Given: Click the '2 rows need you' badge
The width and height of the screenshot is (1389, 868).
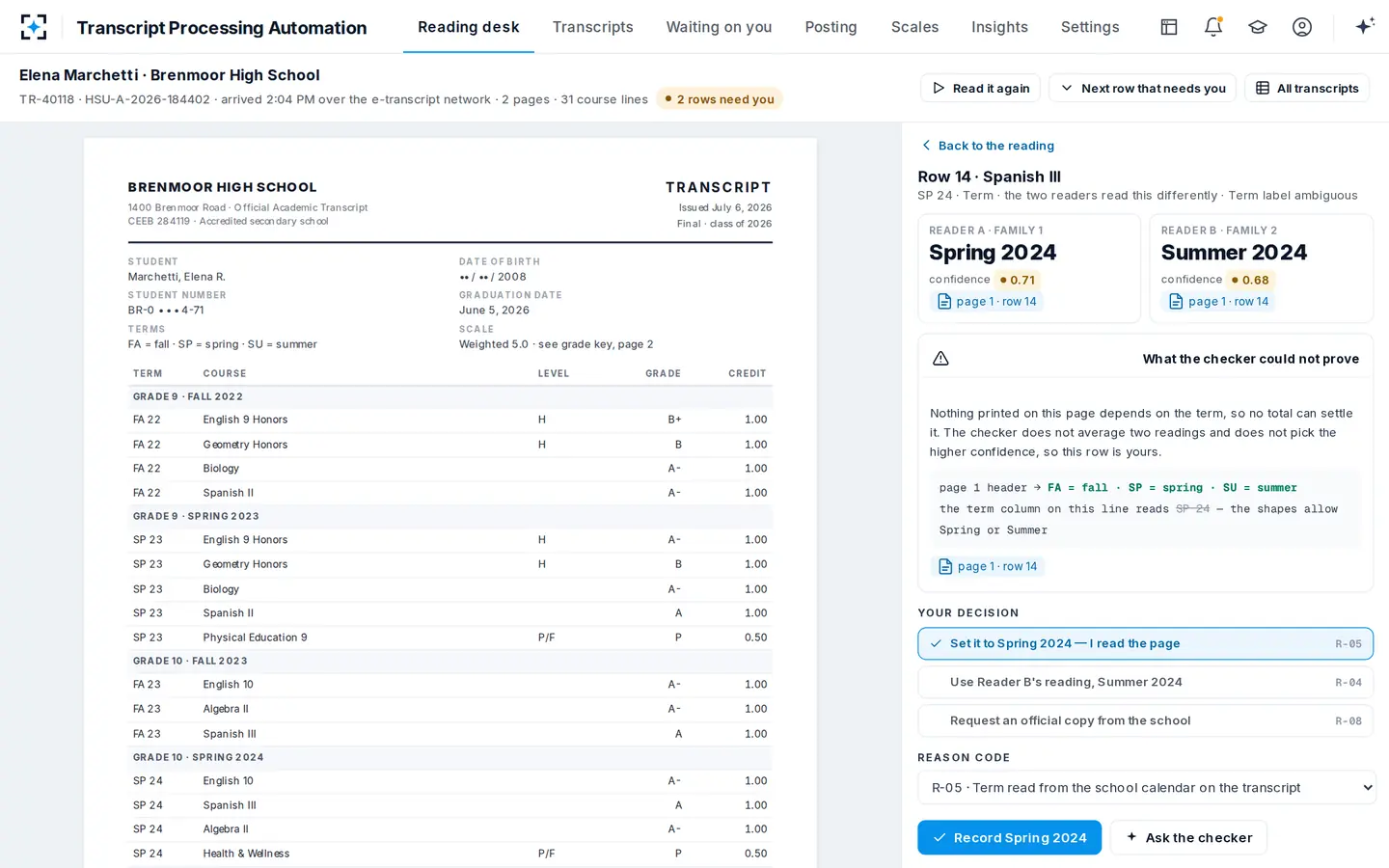Looking at the screenshot, I should point(720,99).
